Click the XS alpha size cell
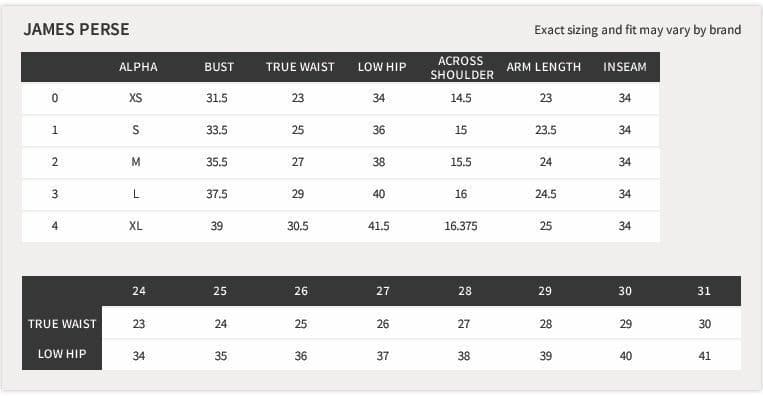Viewport: 763px width, 396px height. tap(136, 98)
